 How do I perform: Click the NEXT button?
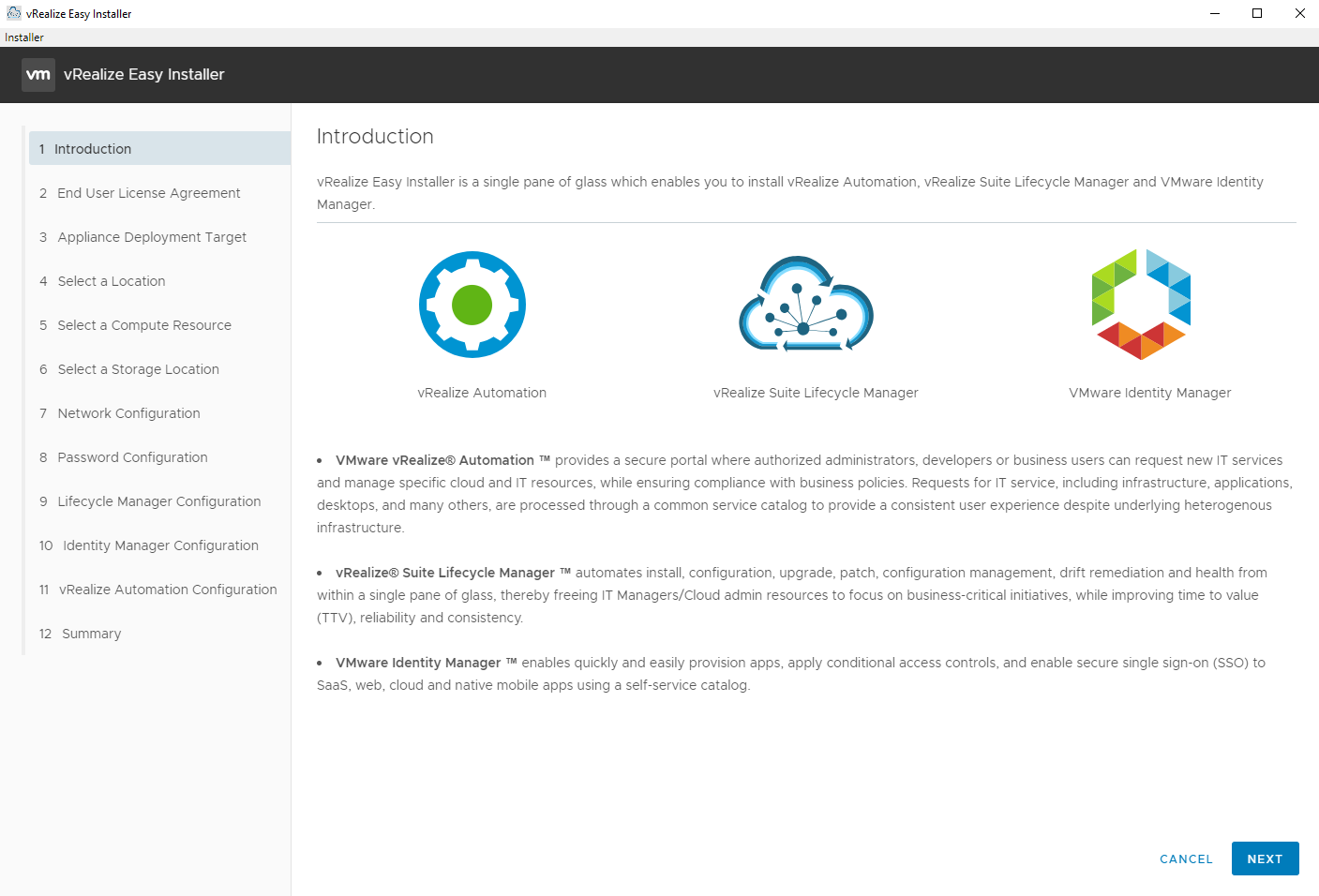pos(1265,859)
